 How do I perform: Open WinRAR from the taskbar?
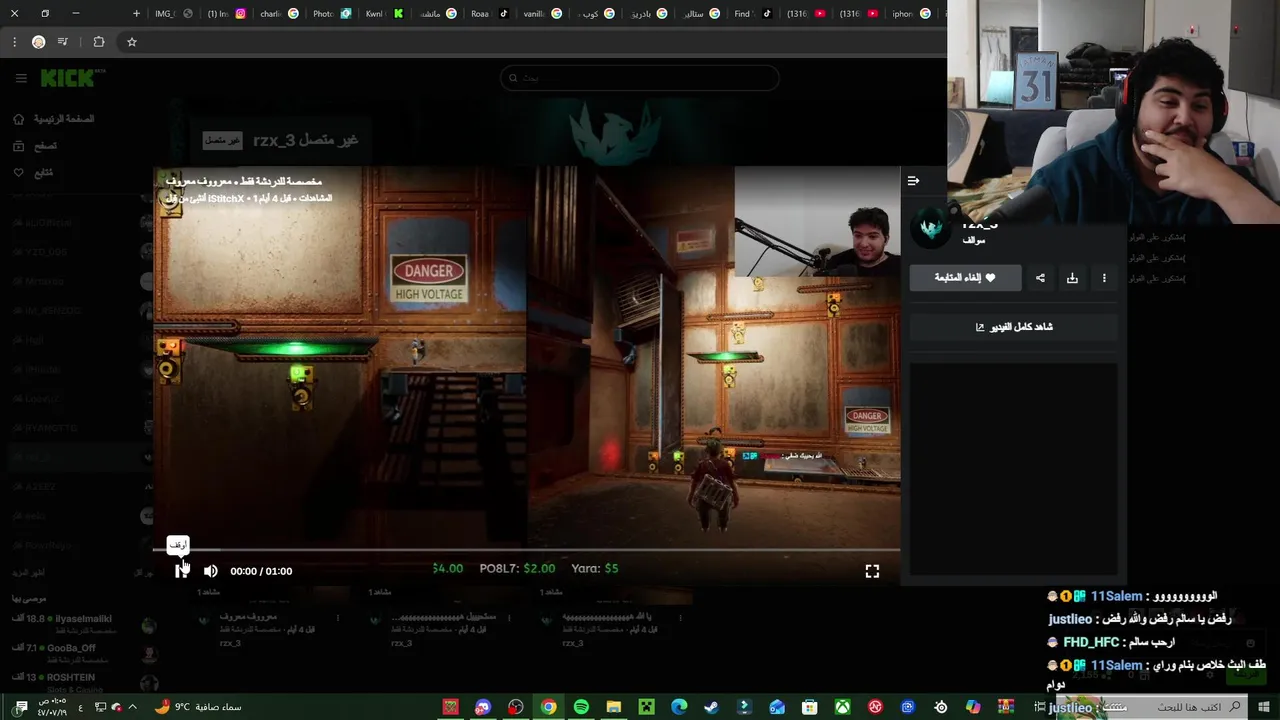tap(1006, 707)
